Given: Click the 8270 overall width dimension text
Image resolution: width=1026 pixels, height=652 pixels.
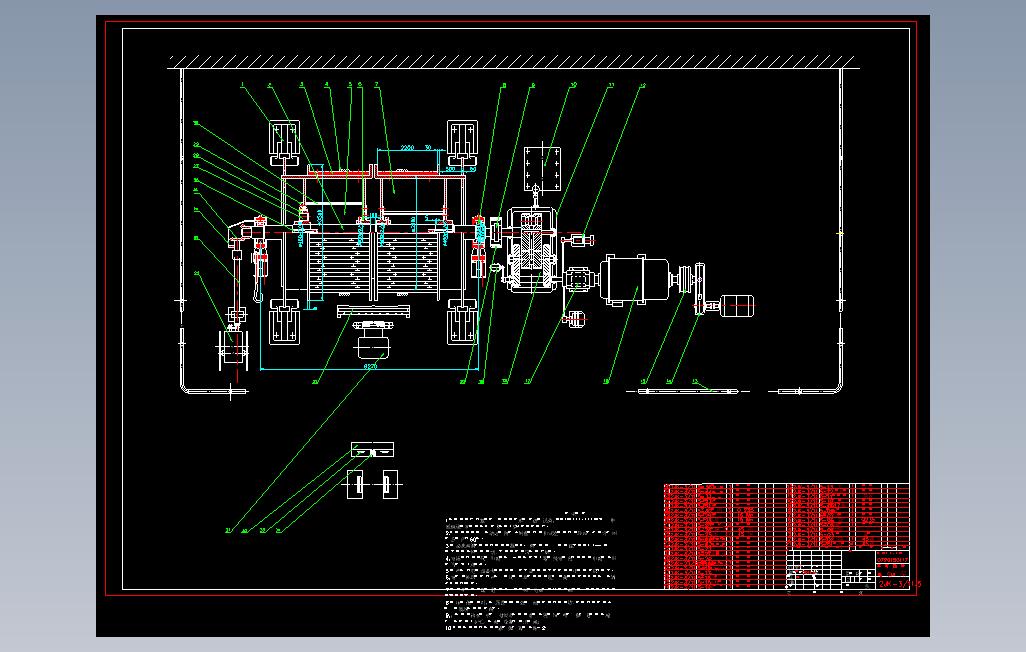Looking at the screenshot, I should (370, 367).
